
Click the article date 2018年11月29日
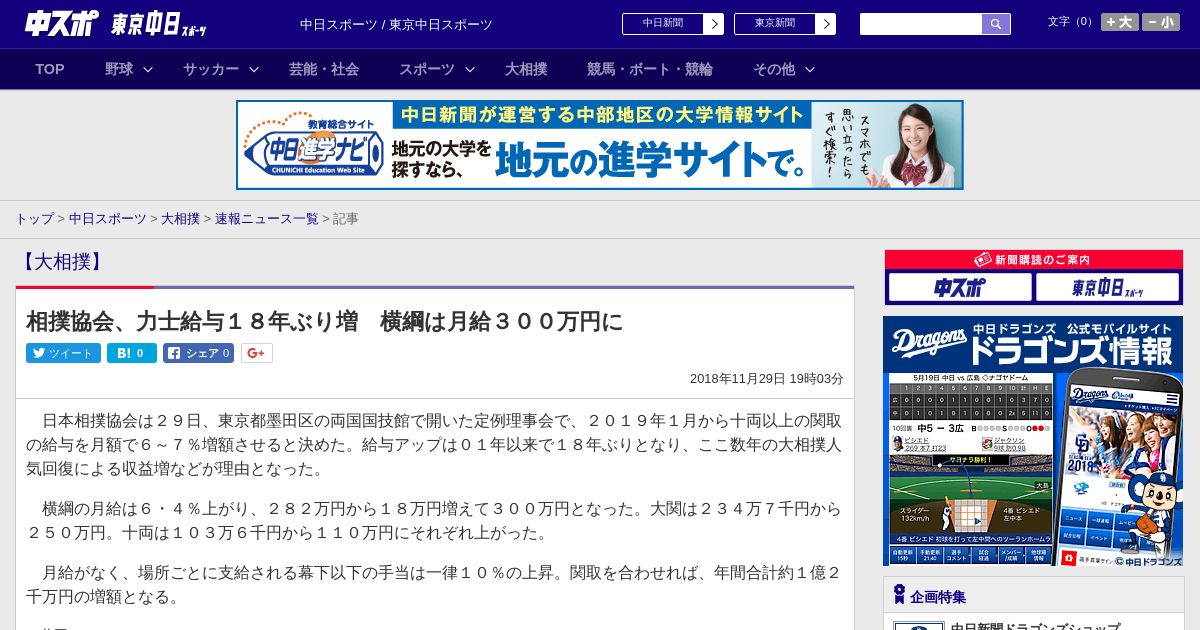[x=767, y=379]
